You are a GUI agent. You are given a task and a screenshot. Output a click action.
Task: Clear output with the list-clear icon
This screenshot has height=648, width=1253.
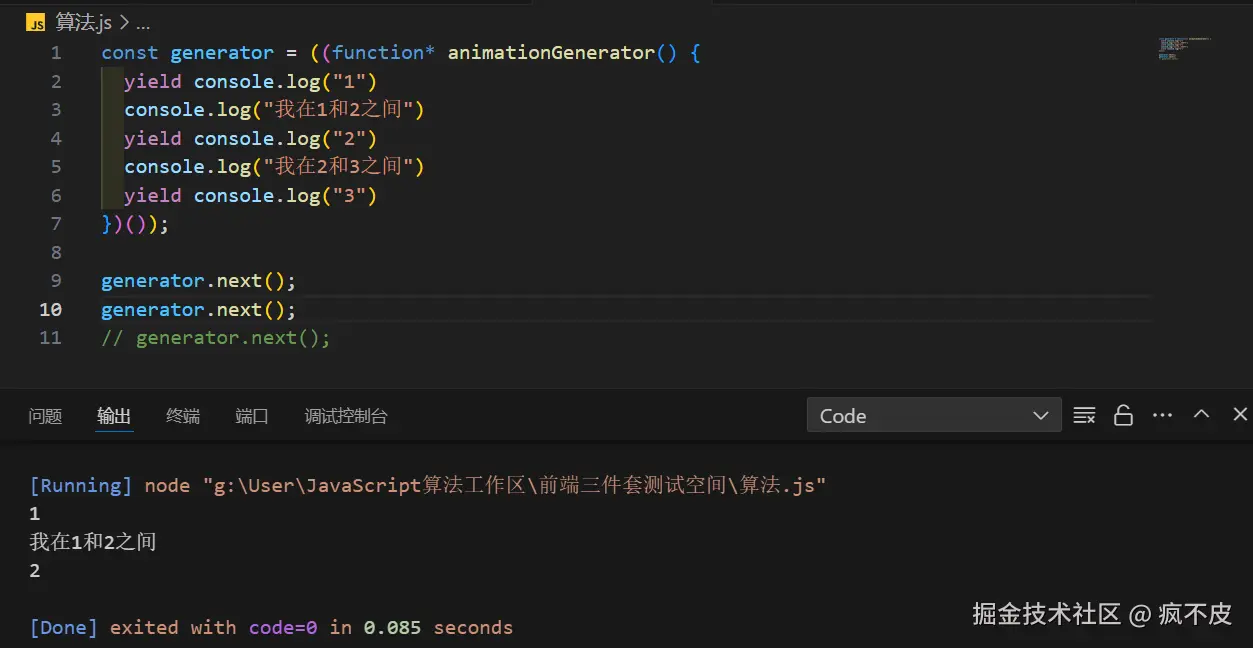[1084, 415]
